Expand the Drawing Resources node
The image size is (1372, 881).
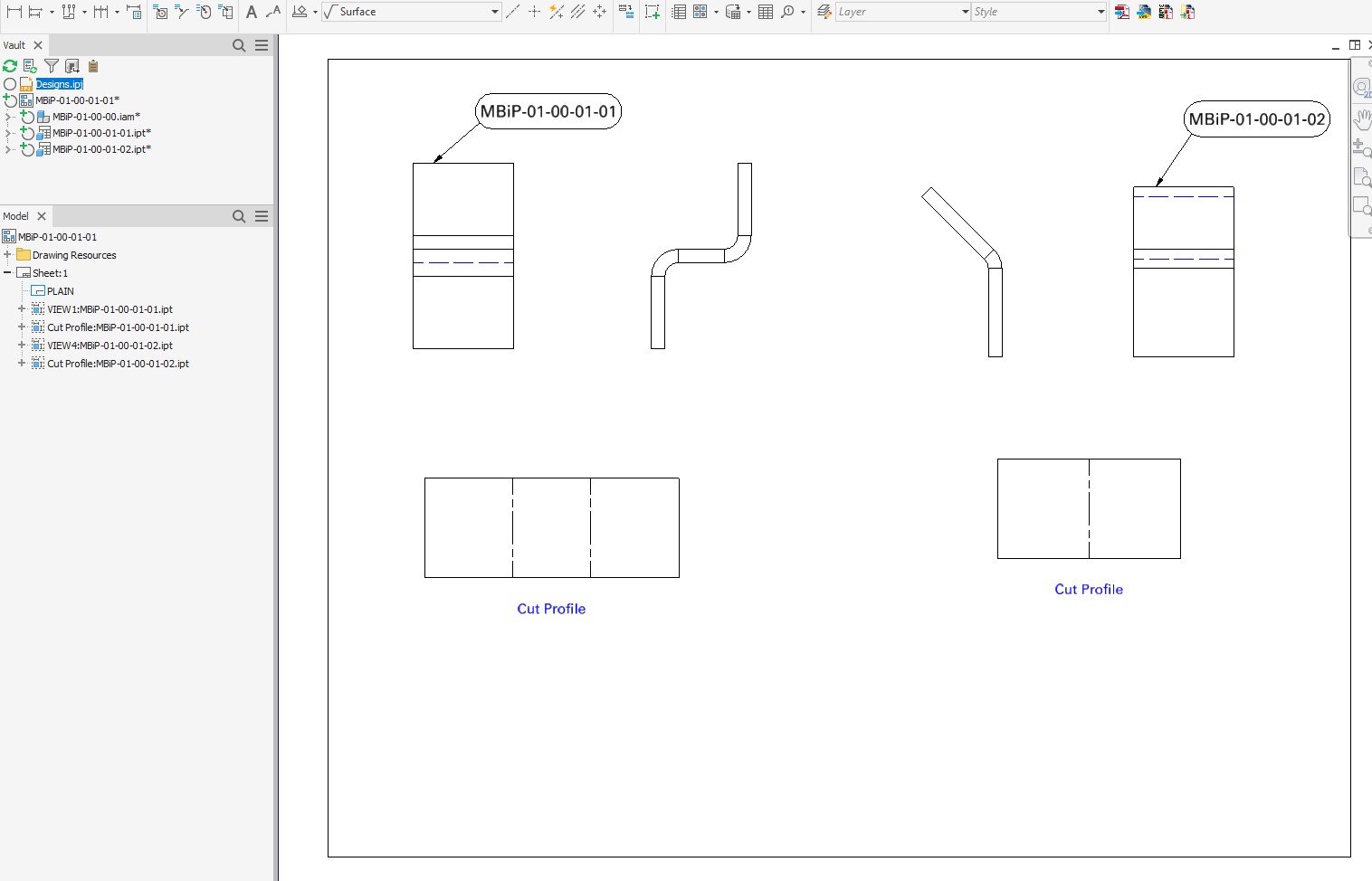coord(8,254)
